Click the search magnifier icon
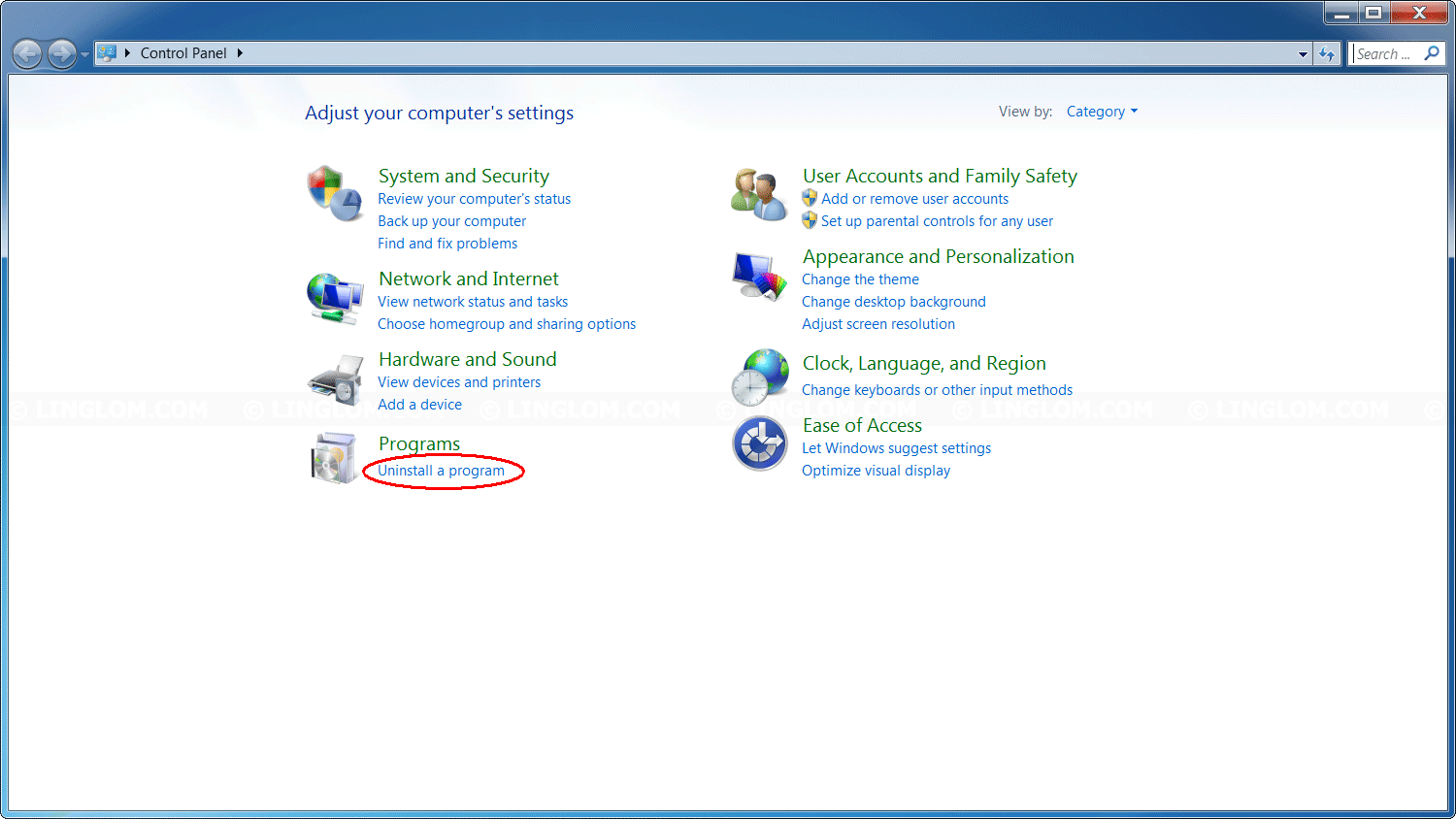1456x819 pixels. (1432, 53)
